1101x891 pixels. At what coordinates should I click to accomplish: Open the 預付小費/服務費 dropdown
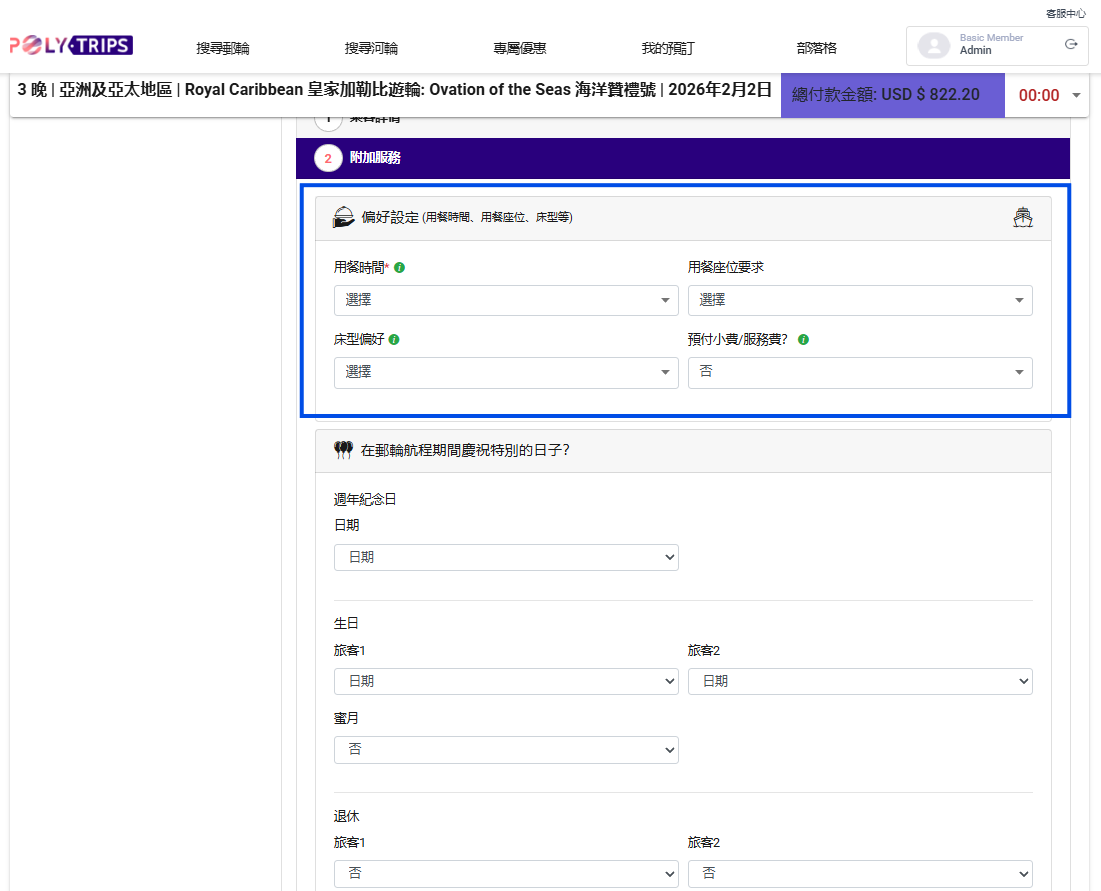point(860,372)
